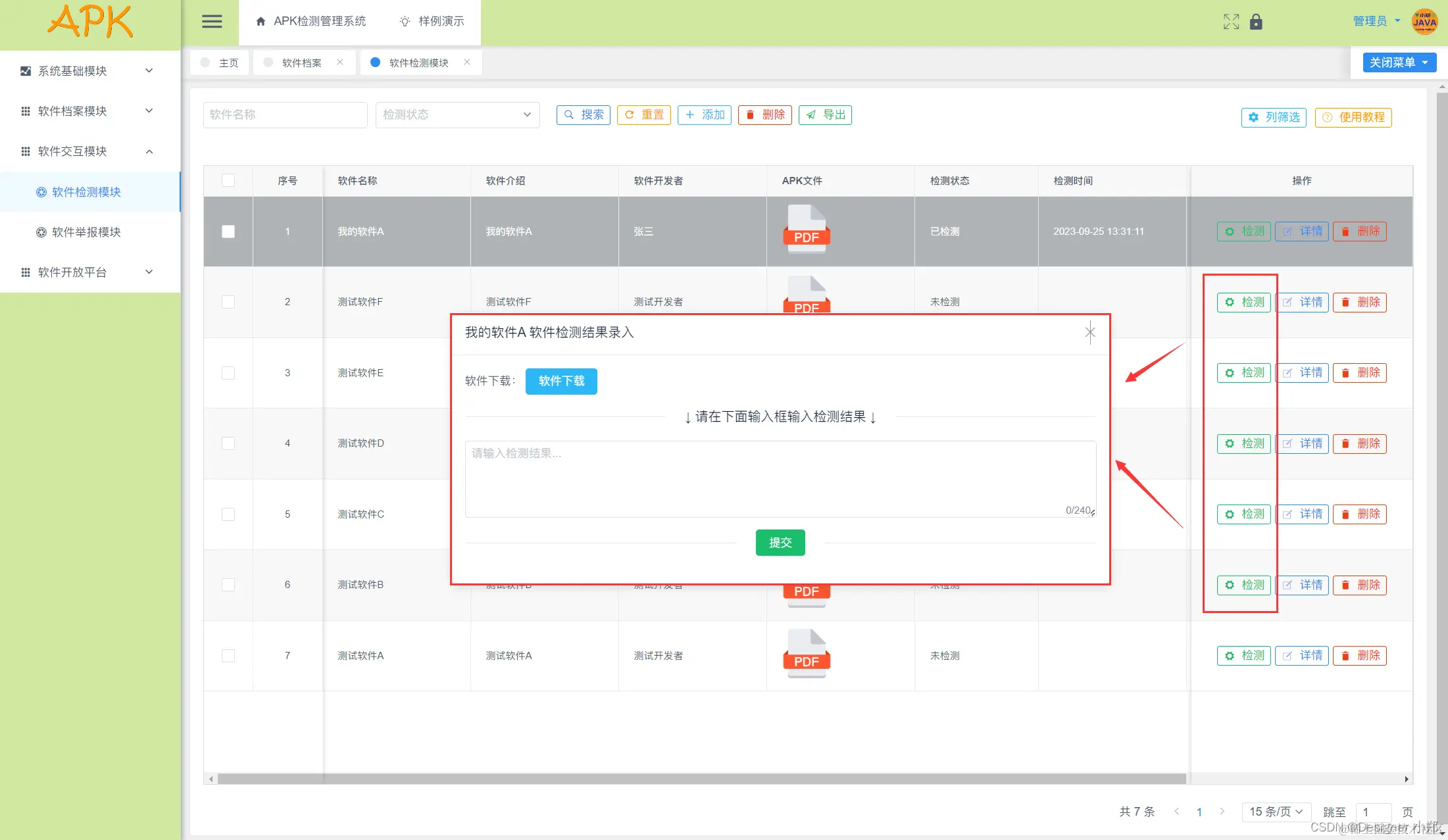The height and width of the screenshot is (840, 1448).
Task: Click the fullscreen expand icon
Action: (x=1231, y=22)
